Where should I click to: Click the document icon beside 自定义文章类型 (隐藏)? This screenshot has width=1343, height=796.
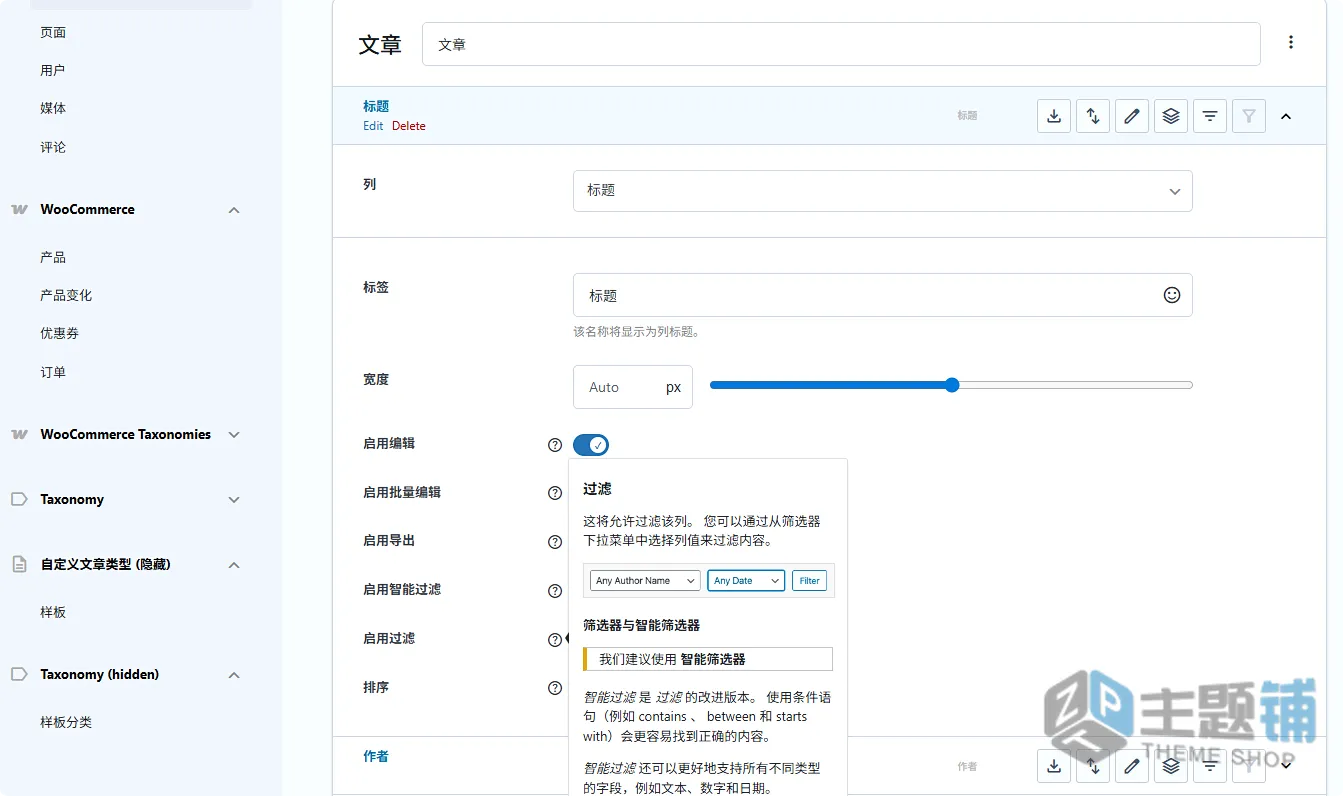click(x=19, y=564)
